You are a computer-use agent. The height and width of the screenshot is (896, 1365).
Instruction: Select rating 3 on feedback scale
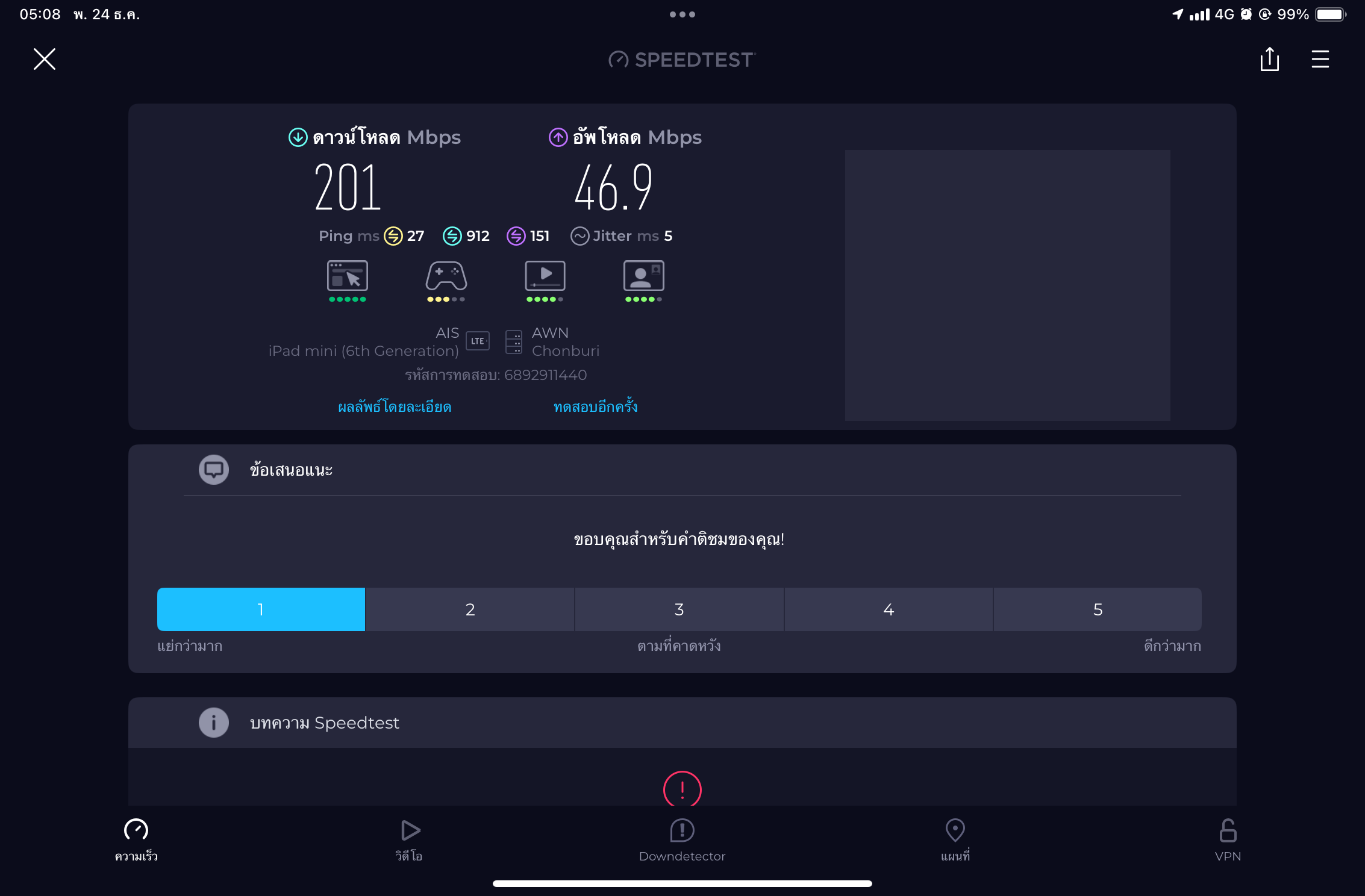[679, 609]
